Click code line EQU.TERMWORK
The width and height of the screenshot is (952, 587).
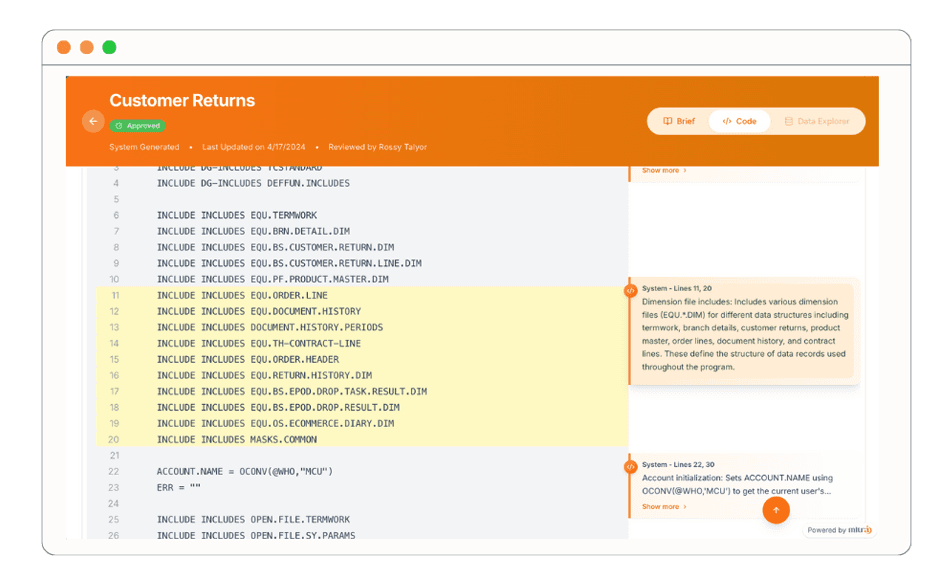click(237, 215)
